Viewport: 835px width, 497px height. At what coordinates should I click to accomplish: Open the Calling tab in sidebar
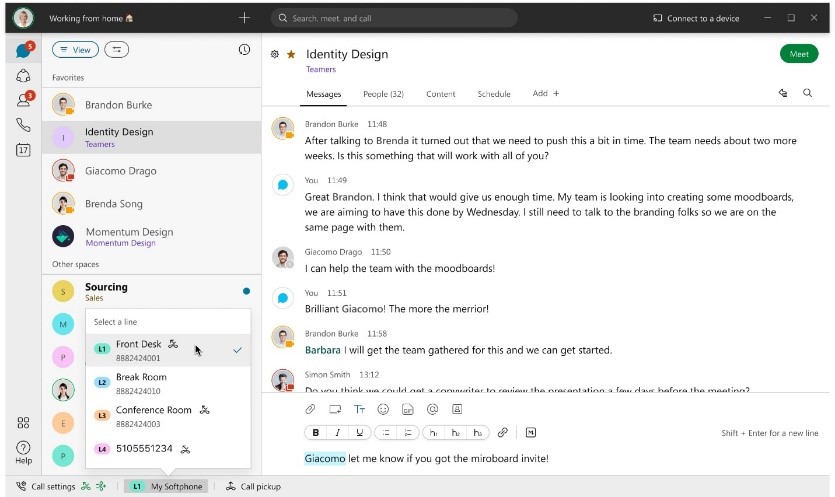pos(23,125)
